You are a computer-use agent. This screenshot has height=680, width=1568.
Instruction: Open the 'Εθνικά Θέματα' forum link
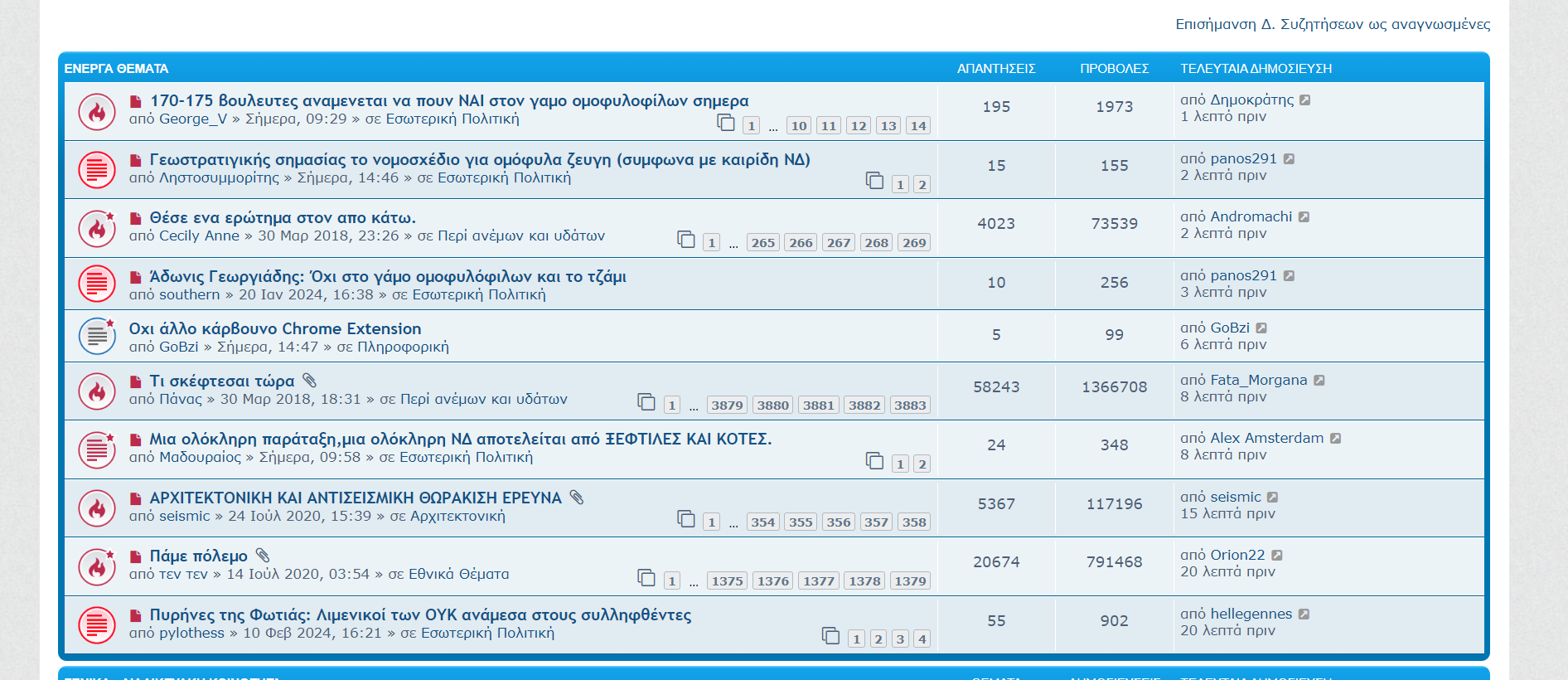click(458, 575)
